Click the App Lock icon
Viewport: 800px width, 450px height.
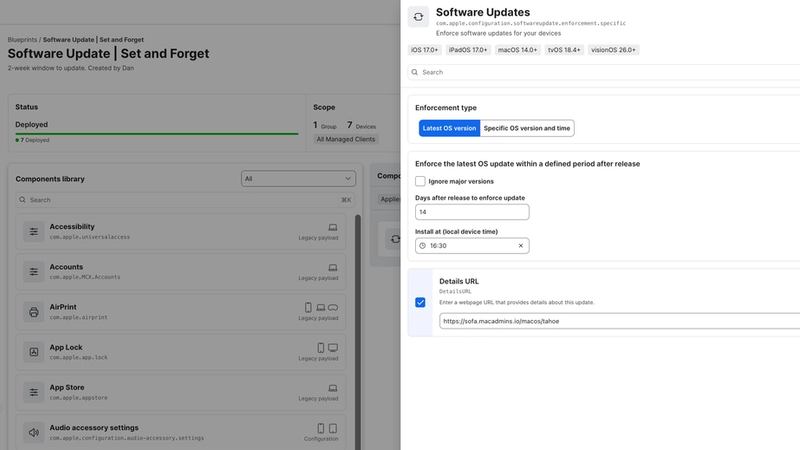(x=34, y=352)
